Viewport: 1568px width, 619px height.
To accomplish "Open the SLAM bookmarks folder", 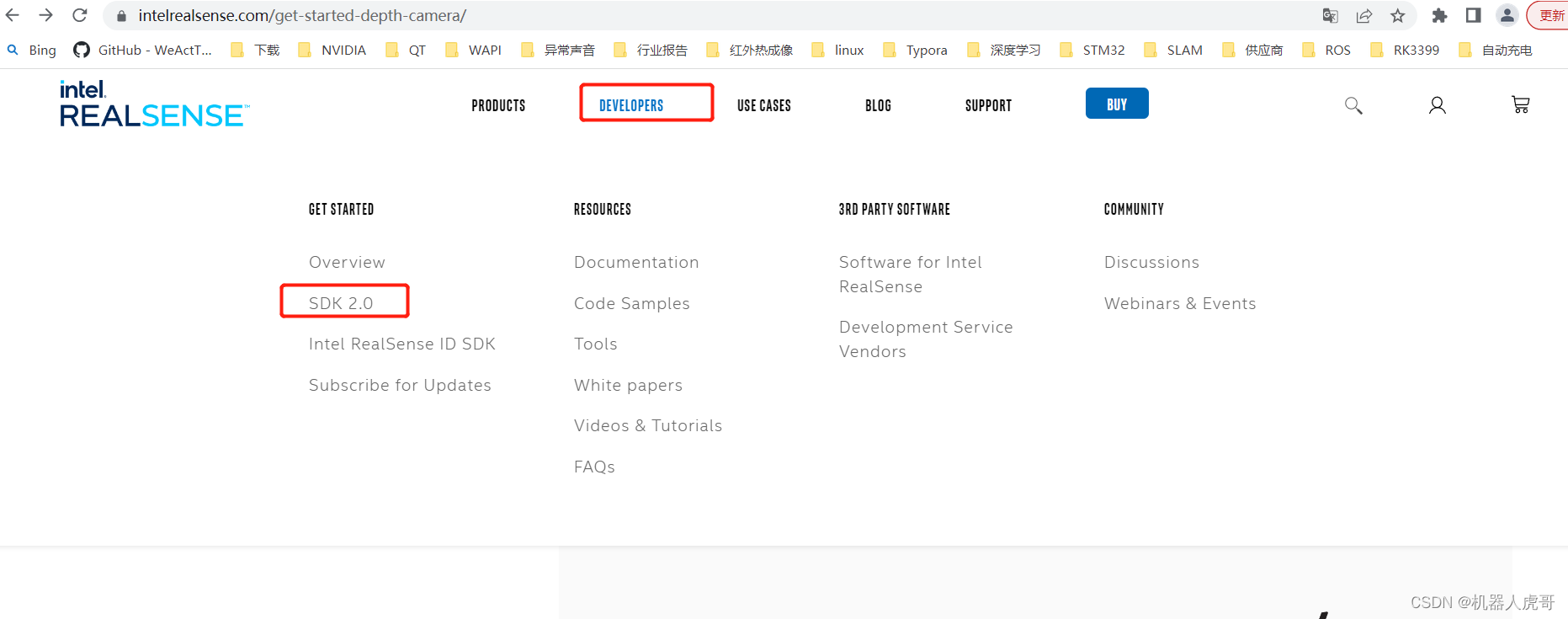I will pos(1173,50).
